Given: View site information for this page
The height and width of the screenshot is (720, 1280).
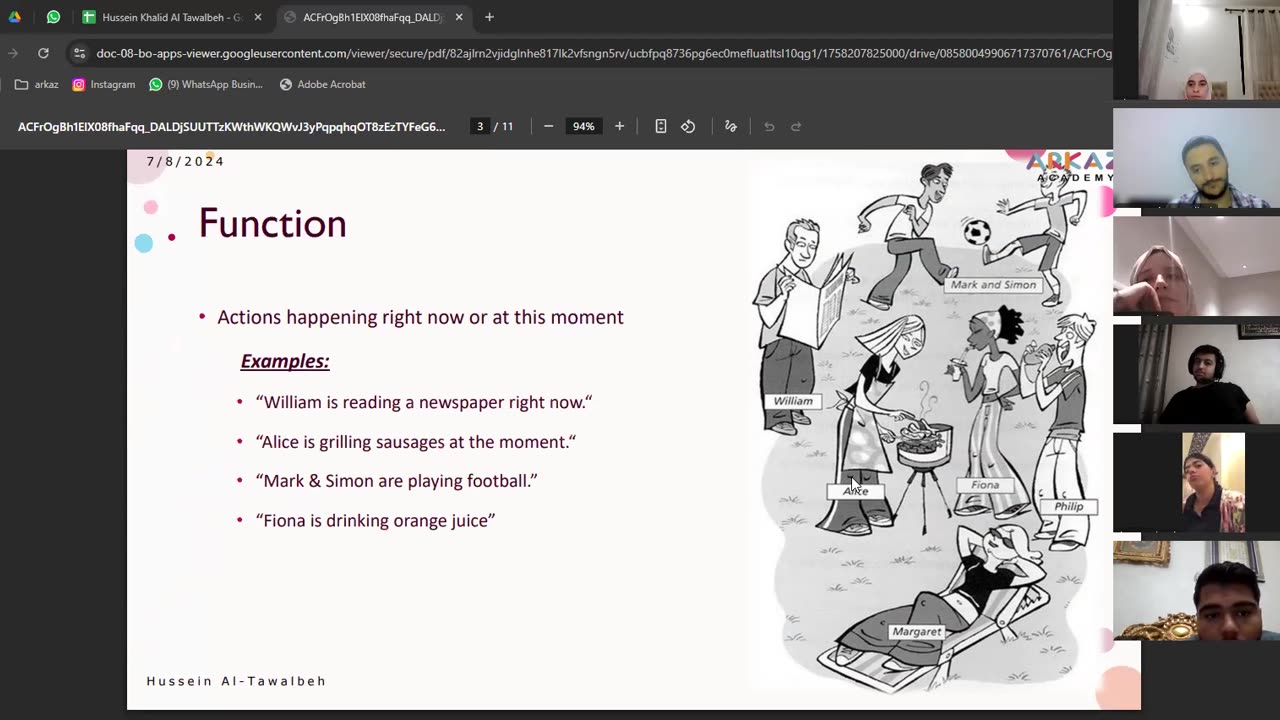Looking at the screenshot, I should pos(79,53).
